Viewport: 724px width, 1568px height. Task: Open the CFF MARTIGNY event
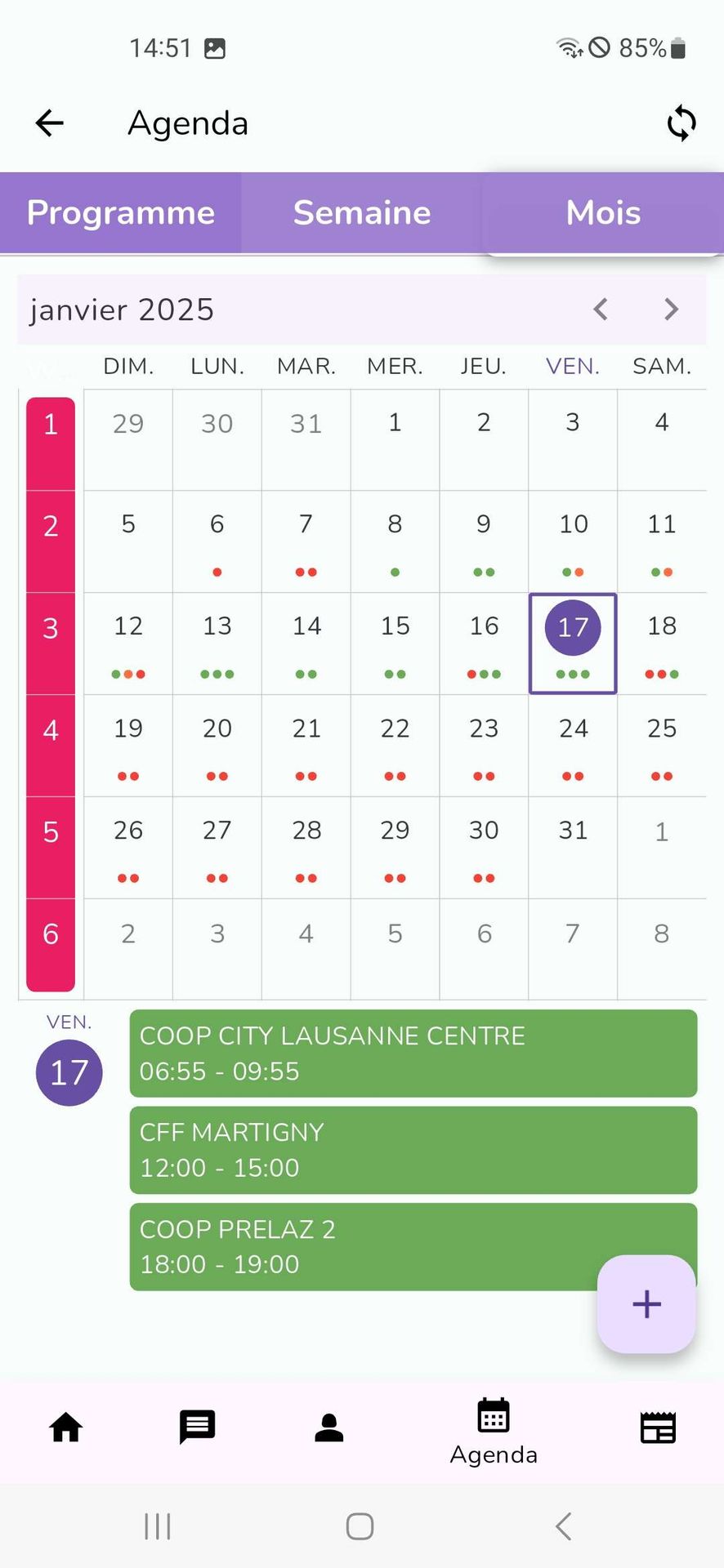[413, 1149]
